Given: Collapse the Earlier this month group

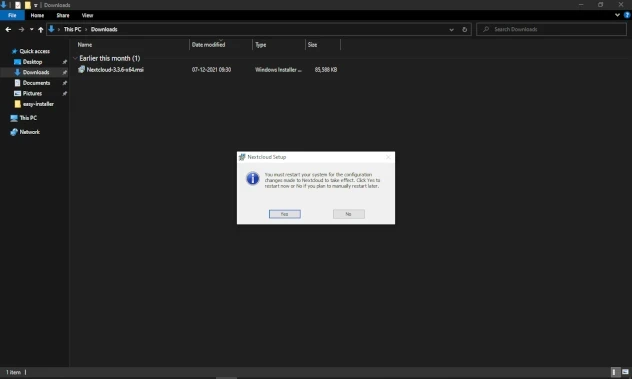Looking at the screenshot, I should [75, 58].
